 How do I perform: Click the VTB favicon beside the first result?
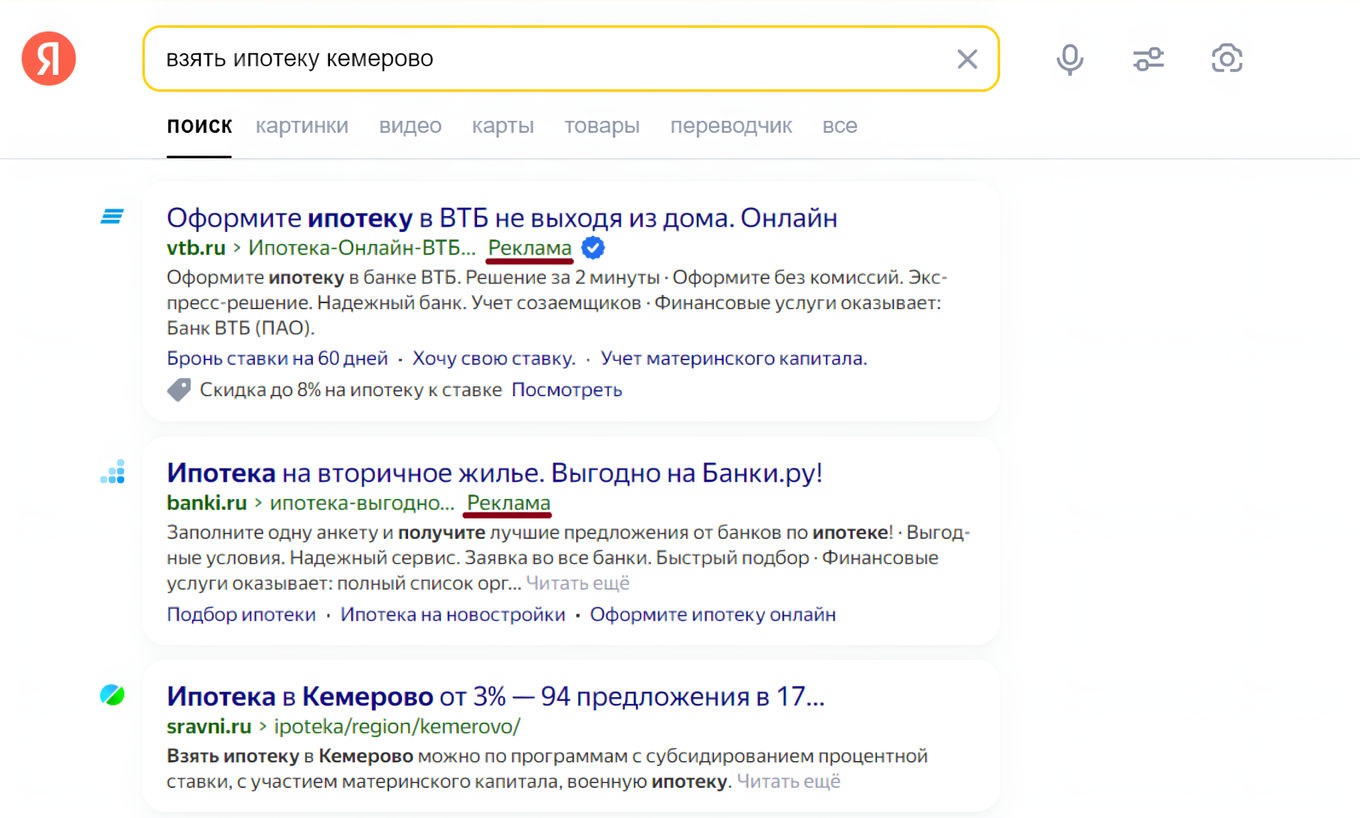[111, 216]
